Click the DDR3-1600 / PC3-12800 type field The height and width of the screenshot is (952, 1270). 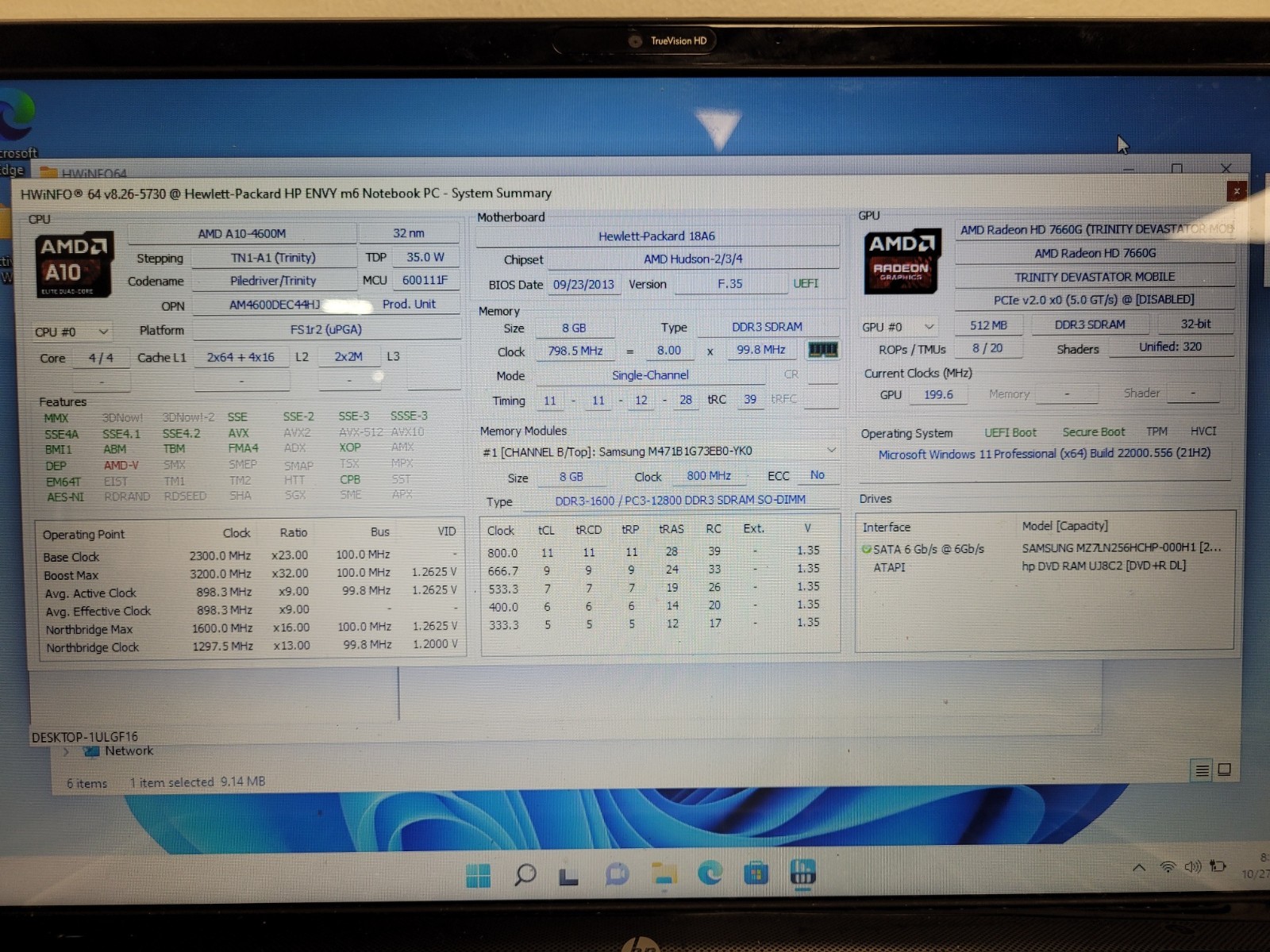680,500
